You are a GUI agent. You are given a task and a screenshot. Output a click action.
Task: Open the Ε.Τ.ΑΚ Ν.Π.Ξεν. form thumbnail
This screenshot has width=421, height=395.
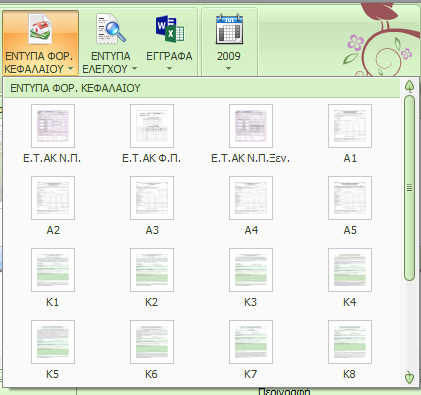(x=251, y=126)
